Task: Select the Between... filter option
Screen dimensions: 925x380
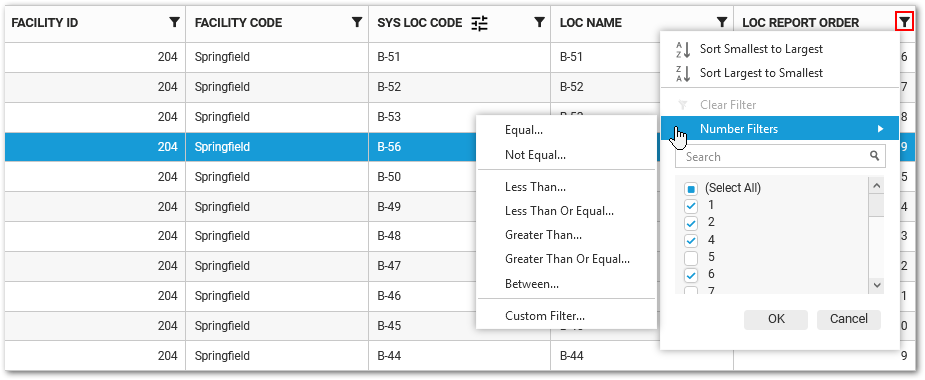Action: pyautogui.click(x=532, y=284)
